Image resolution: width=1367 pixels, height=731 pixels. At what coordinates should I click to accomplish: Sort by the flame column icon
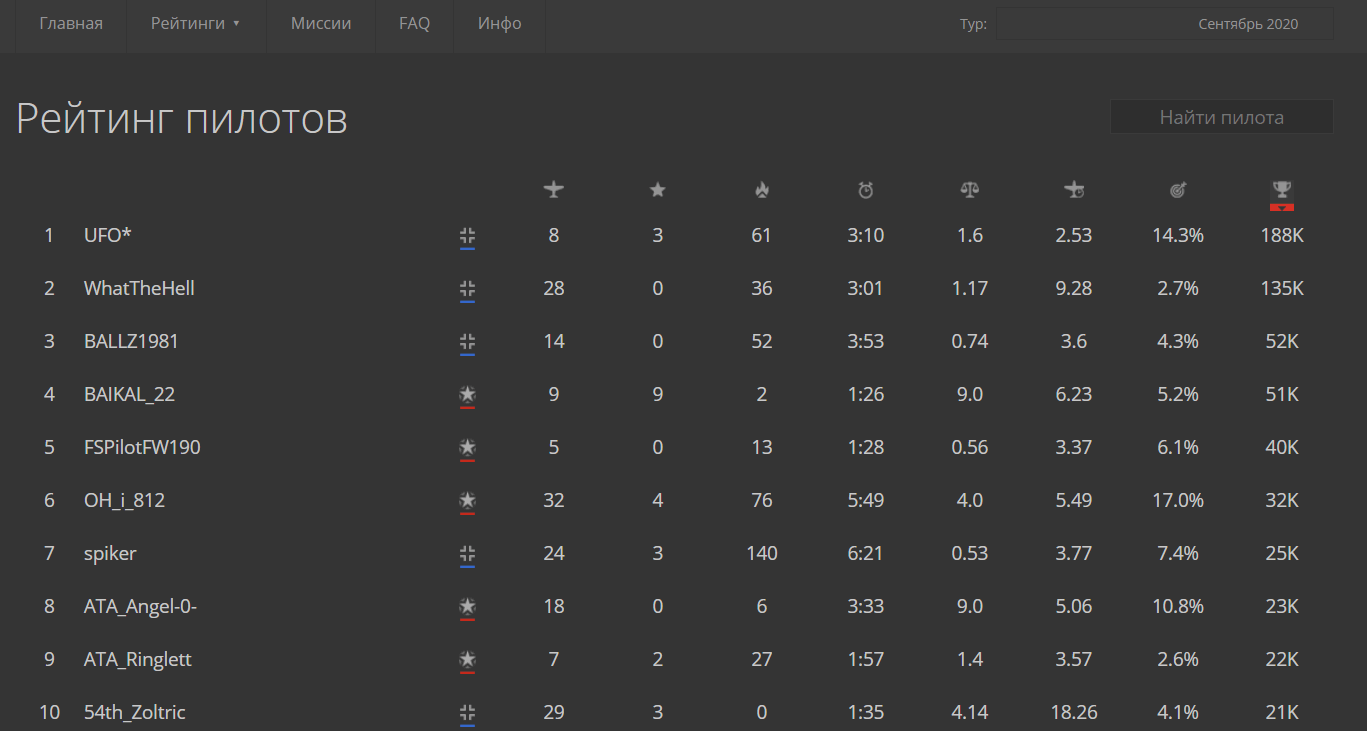click(762, 189)
